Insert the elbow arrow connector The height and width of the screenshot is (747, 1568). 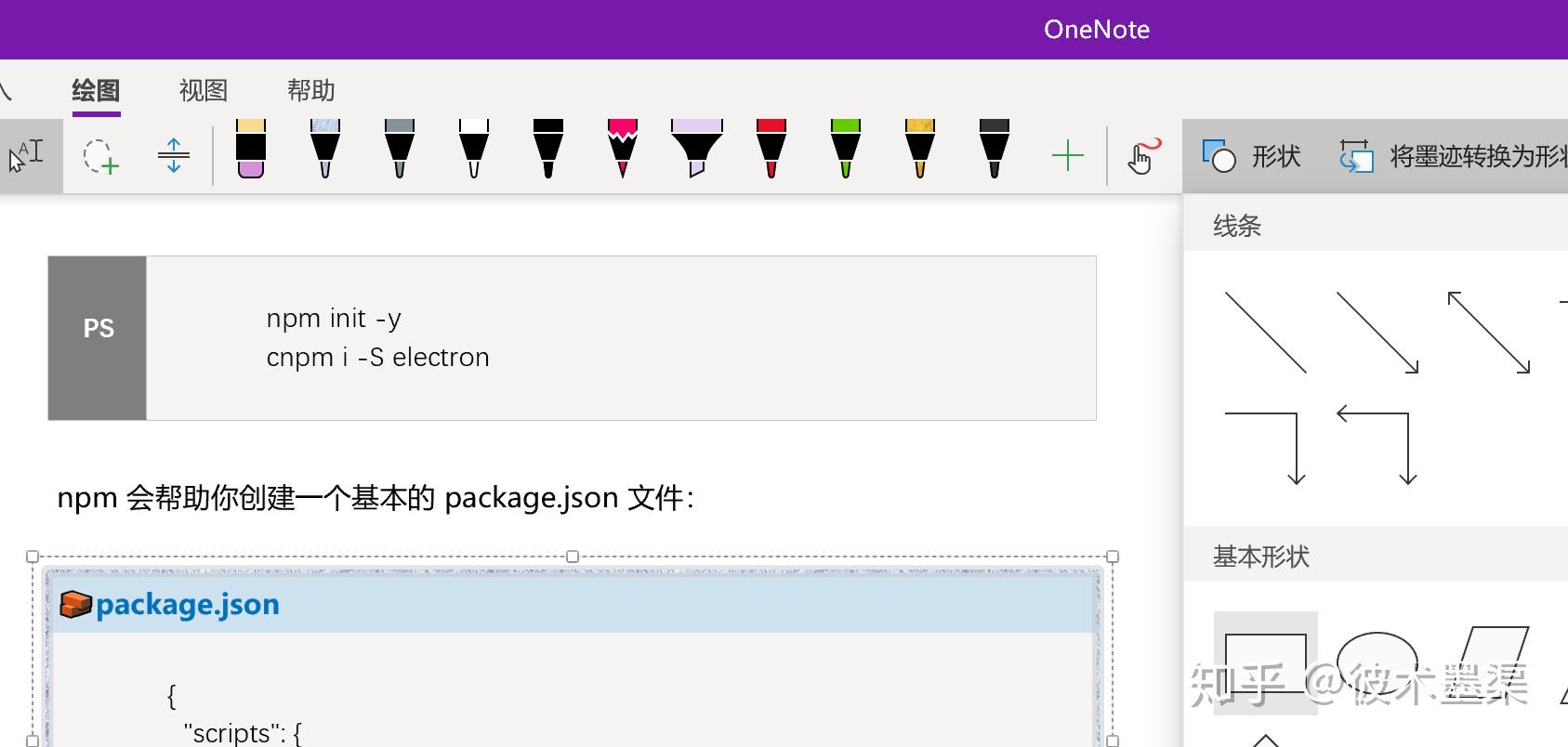[1266, 448]
